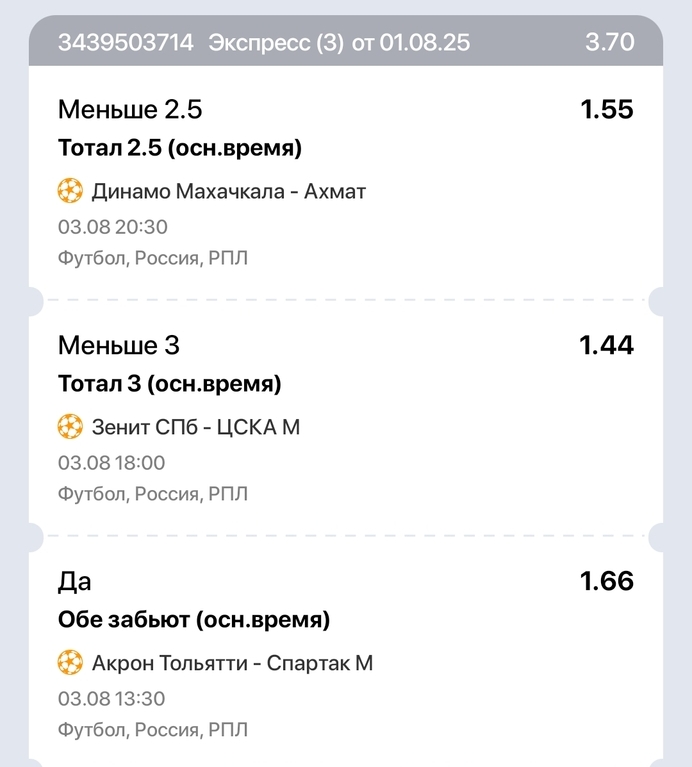Open the Динамо Махачкала - Ахмат match
Viewport: 692px width, 767px height.
tap(228, 191)
